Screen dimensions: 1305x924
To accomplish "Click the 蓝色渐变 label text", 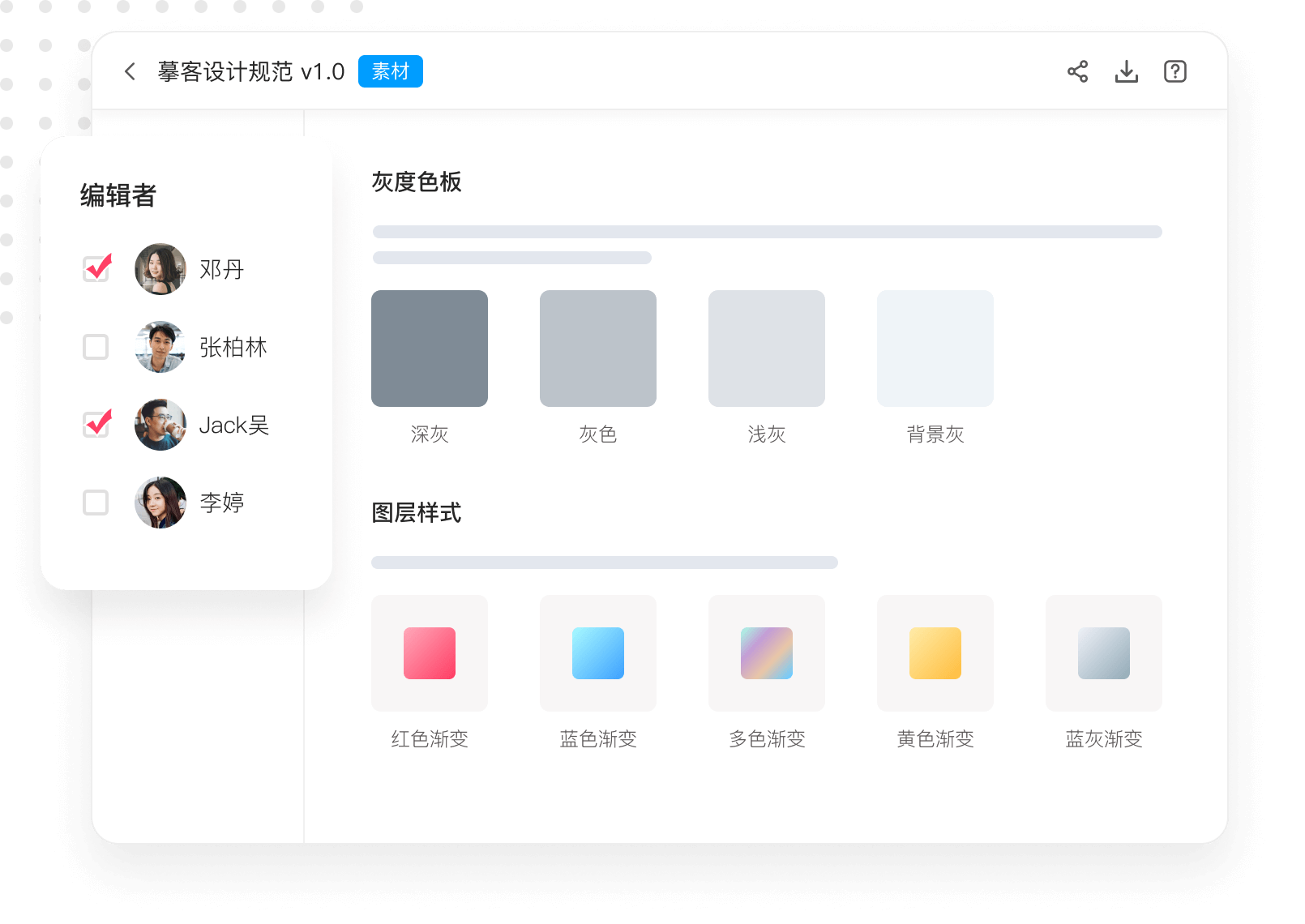I will pos(598,739).
